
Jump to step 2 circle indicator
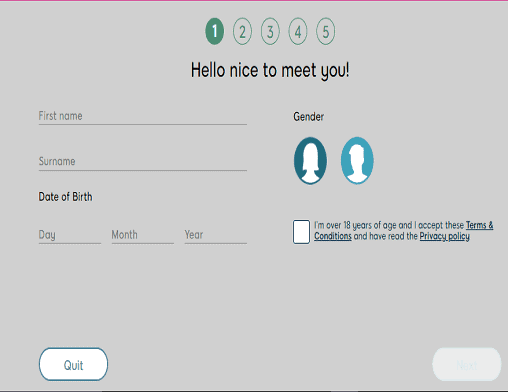point(242,31)
